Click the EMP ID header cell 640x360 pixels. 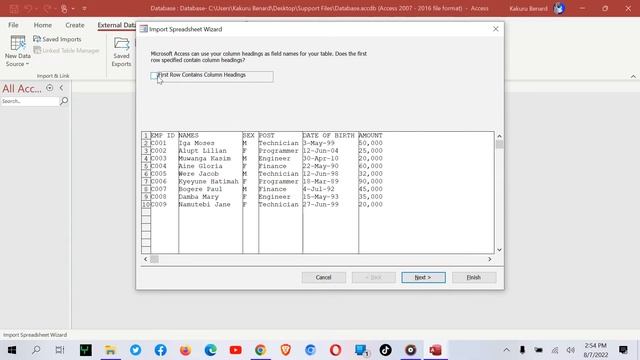click(x=164, y=136)
